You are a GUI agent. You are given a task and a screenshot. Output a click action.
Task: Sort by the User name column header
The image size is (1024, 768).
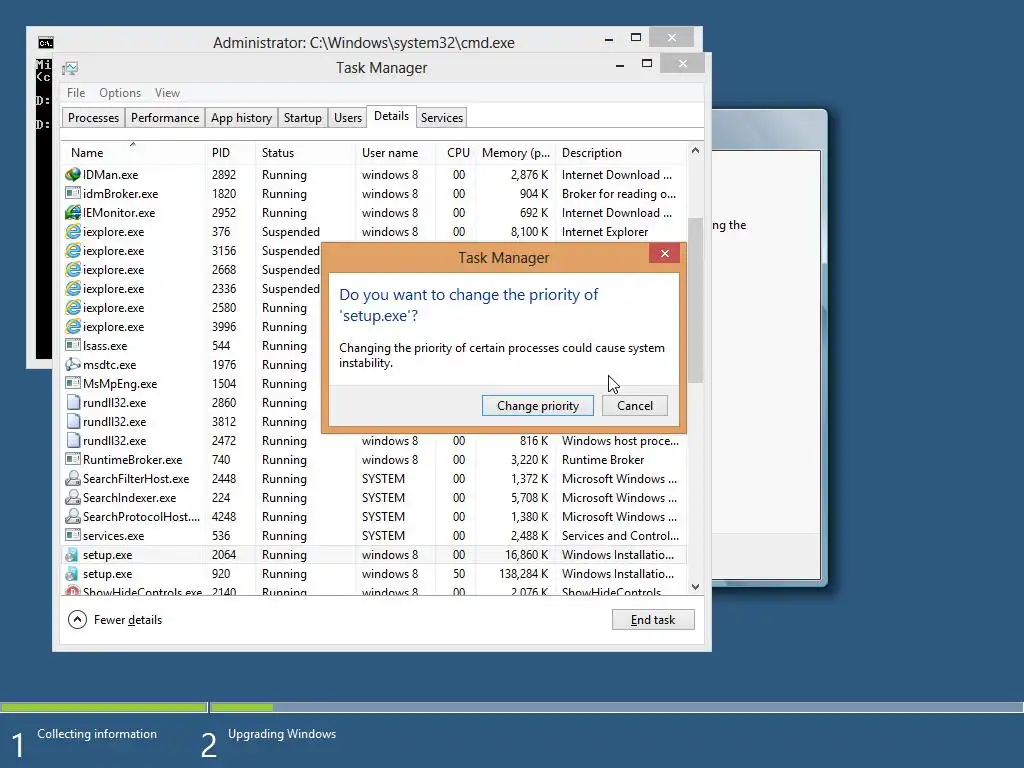click(x=395, y=153)
